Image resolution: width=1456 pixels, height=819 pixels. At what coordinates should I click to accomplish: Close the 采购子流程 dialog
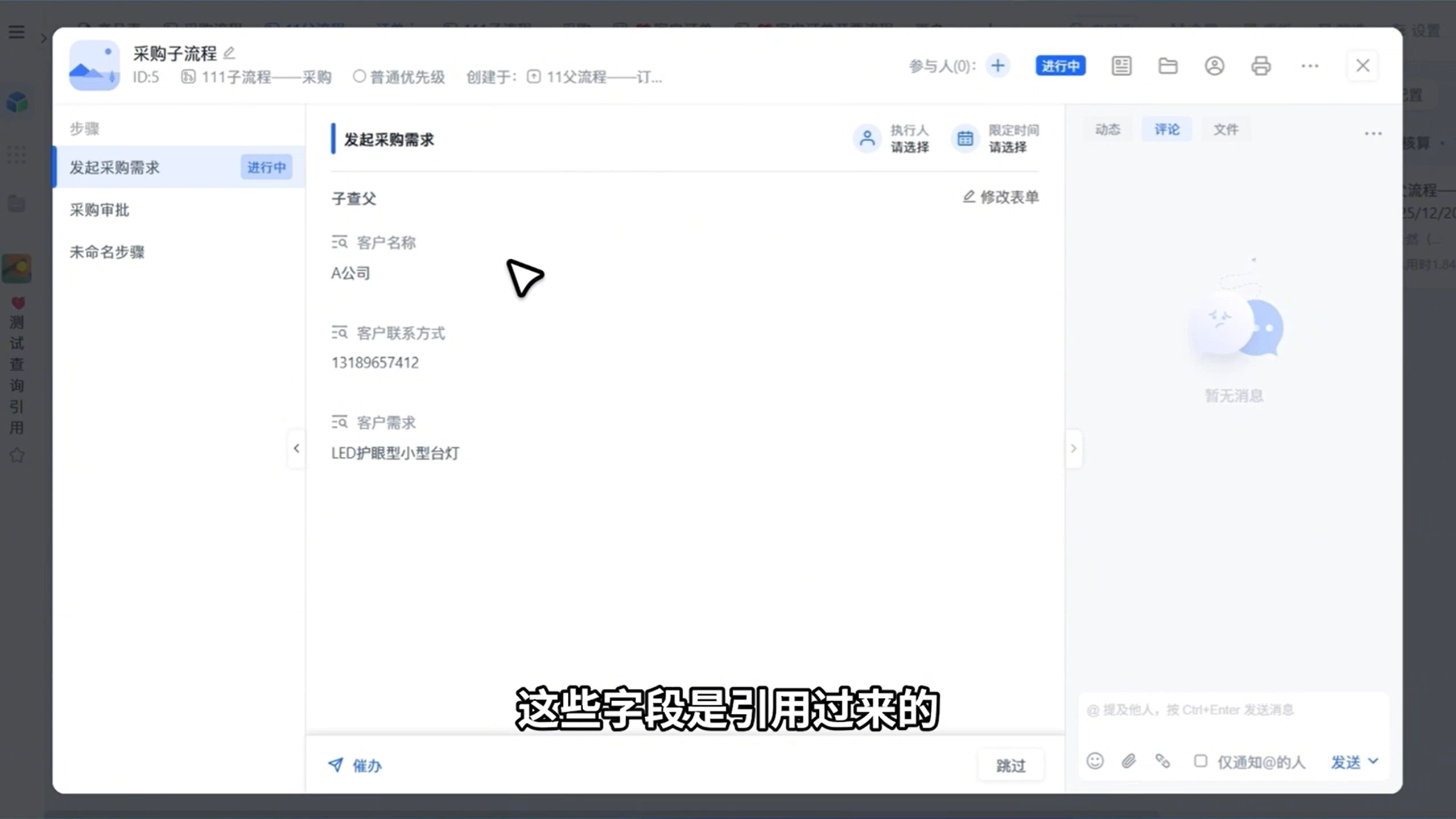(x=1363, y=65)
